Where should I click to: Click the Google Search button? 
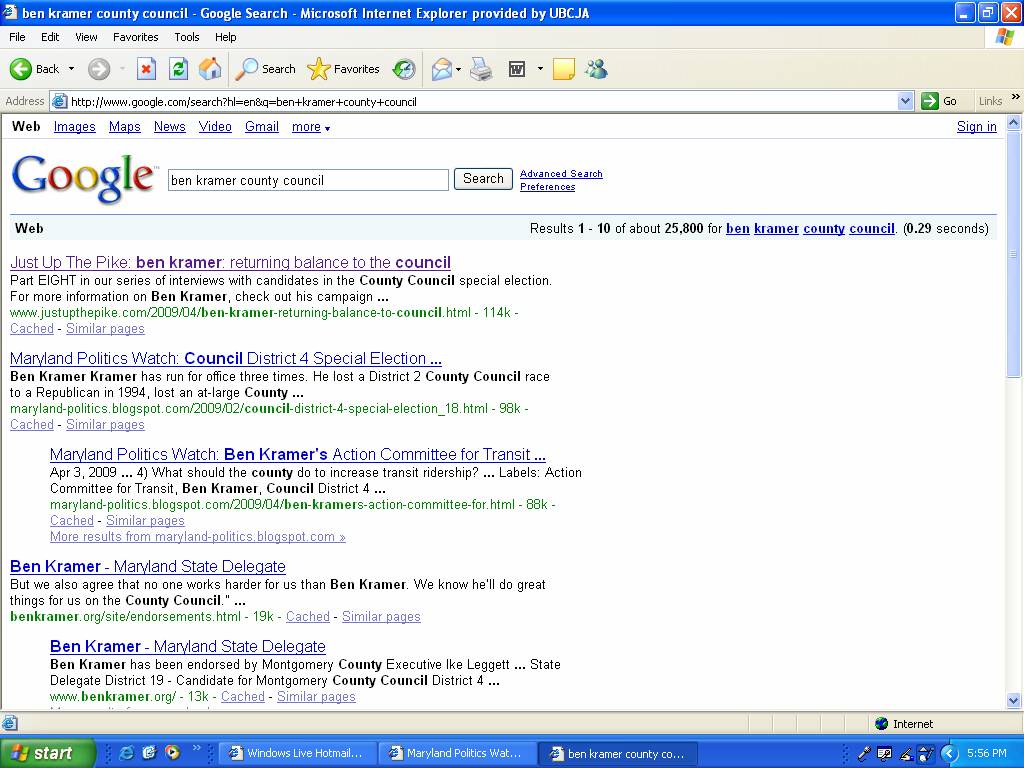click(x=483, y=179)
